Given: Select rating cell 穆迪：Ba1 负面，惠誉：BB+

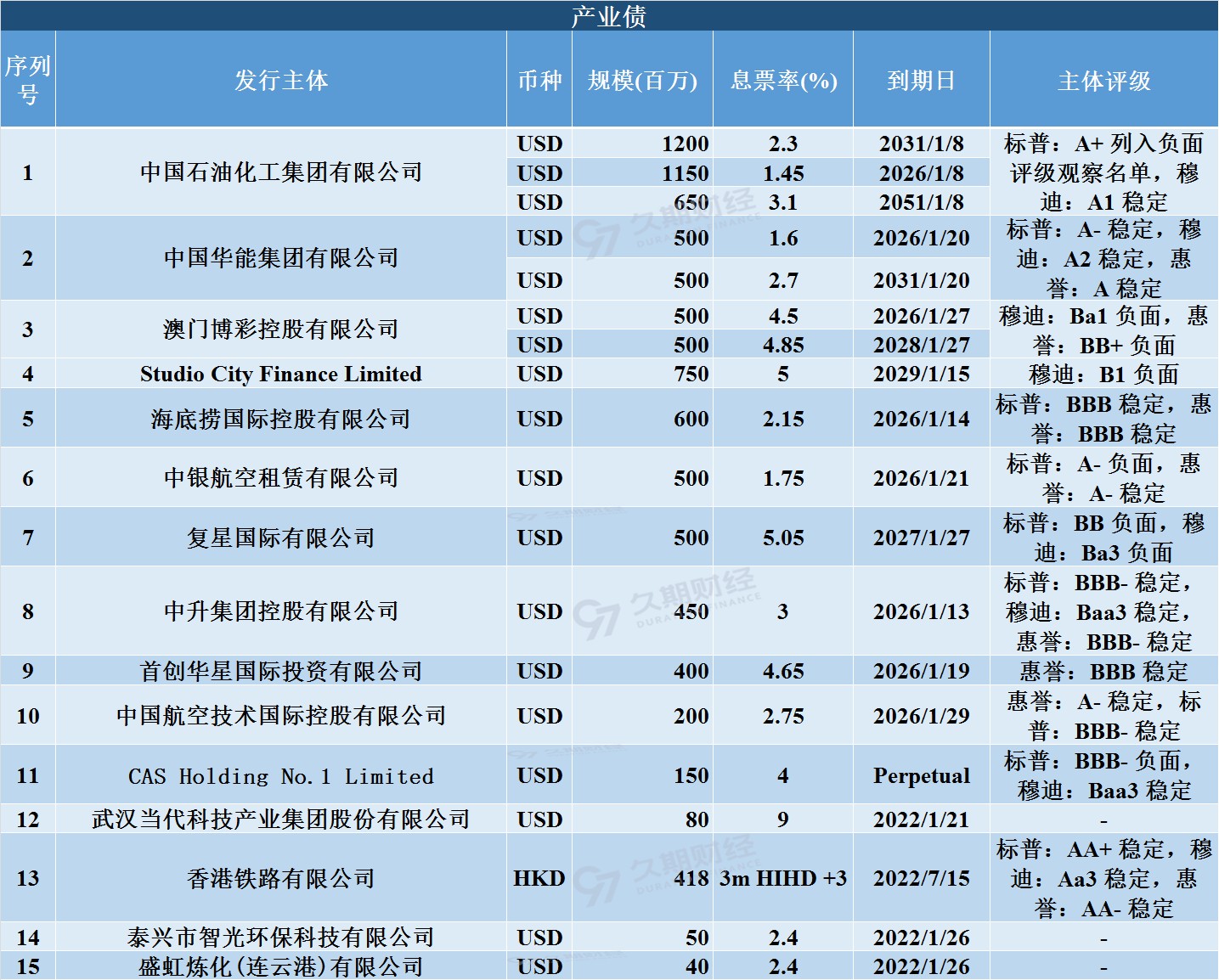Looking at the screenshot, I should pos(1103,330).
